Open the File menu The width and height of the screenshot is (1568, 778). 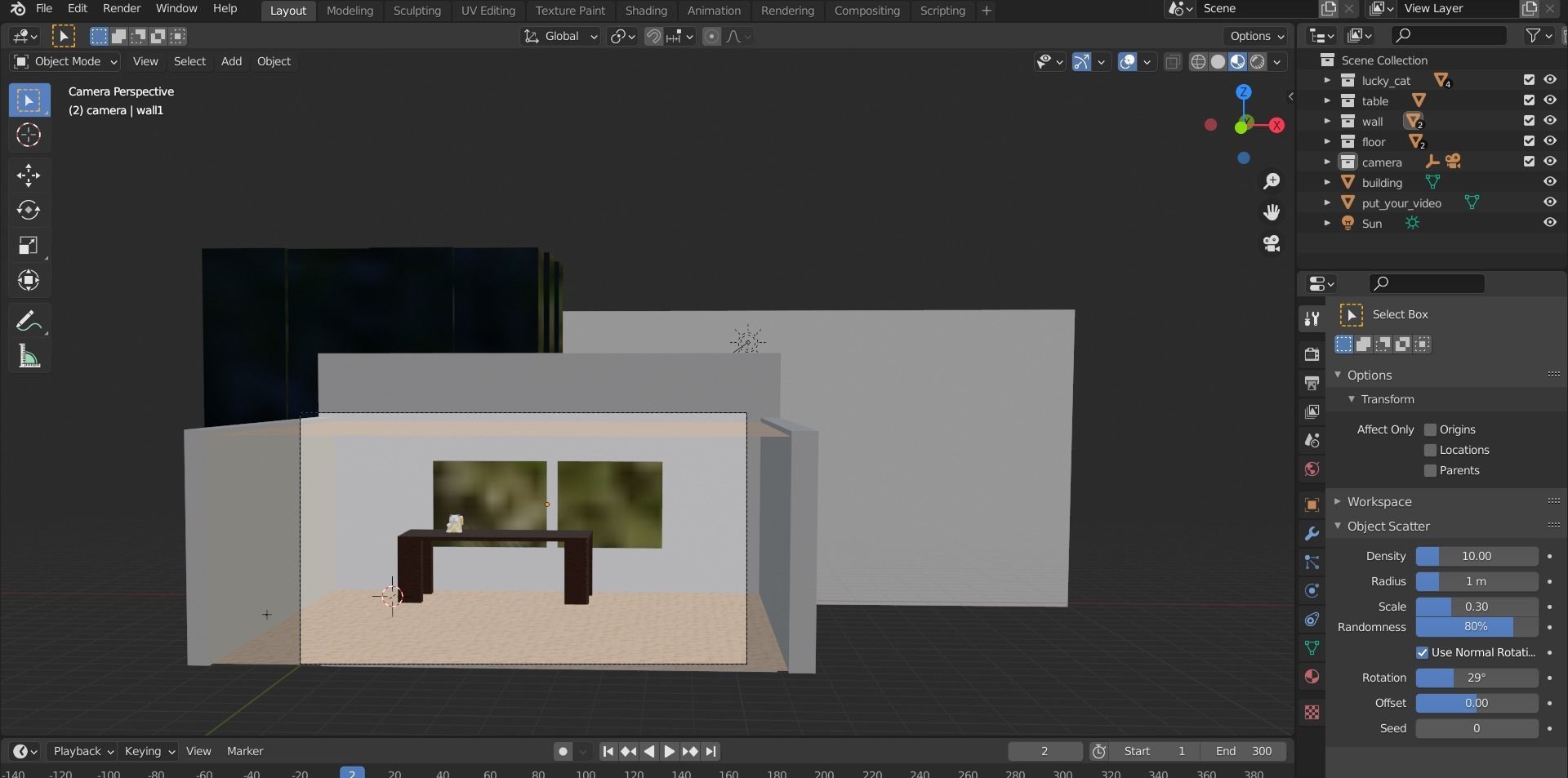coord(44,8)
